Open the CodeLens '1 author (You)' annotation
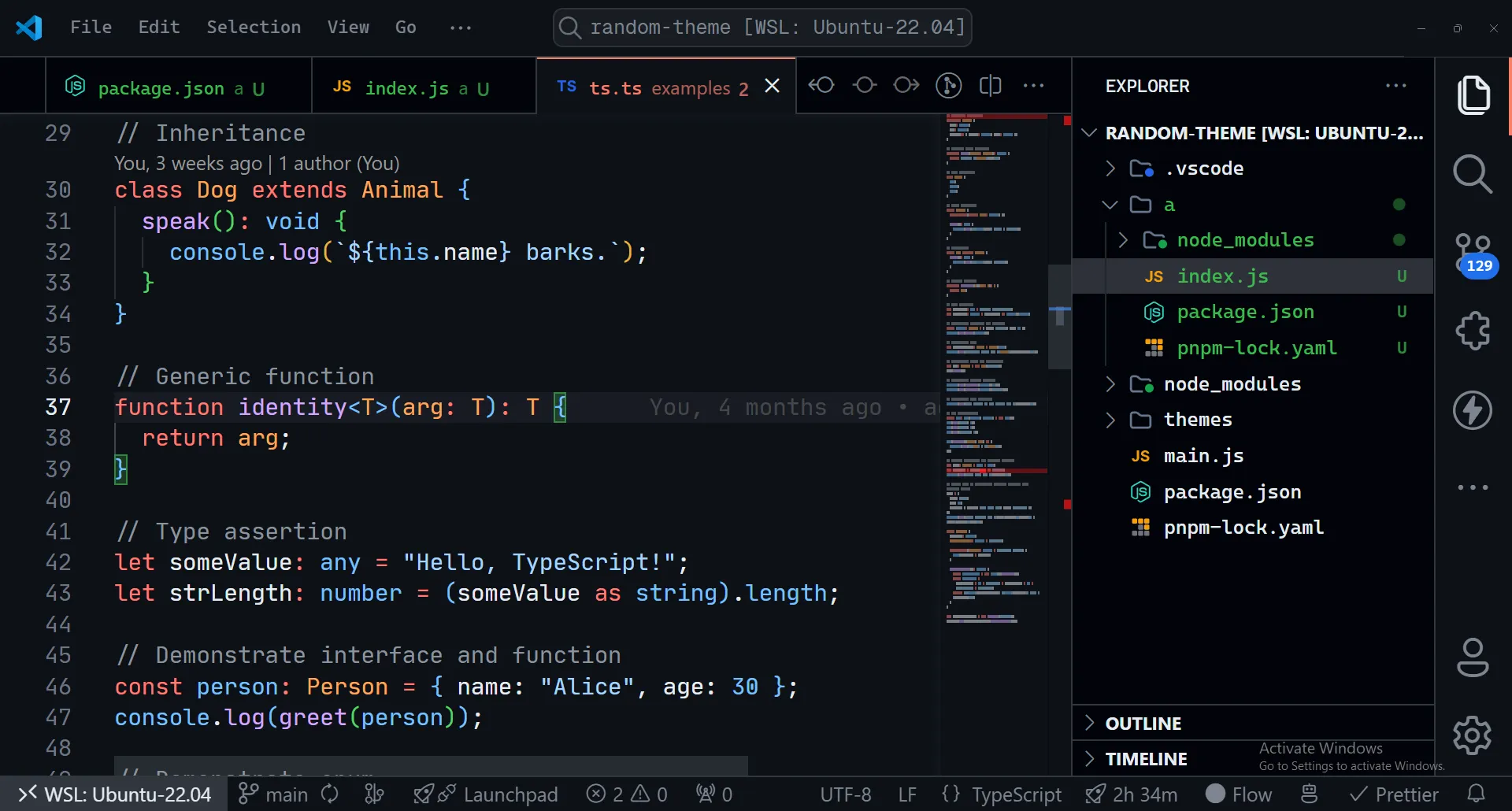The height and width of the screenshot is (811, 1512). pyautogui.click(x=339, y=164)
